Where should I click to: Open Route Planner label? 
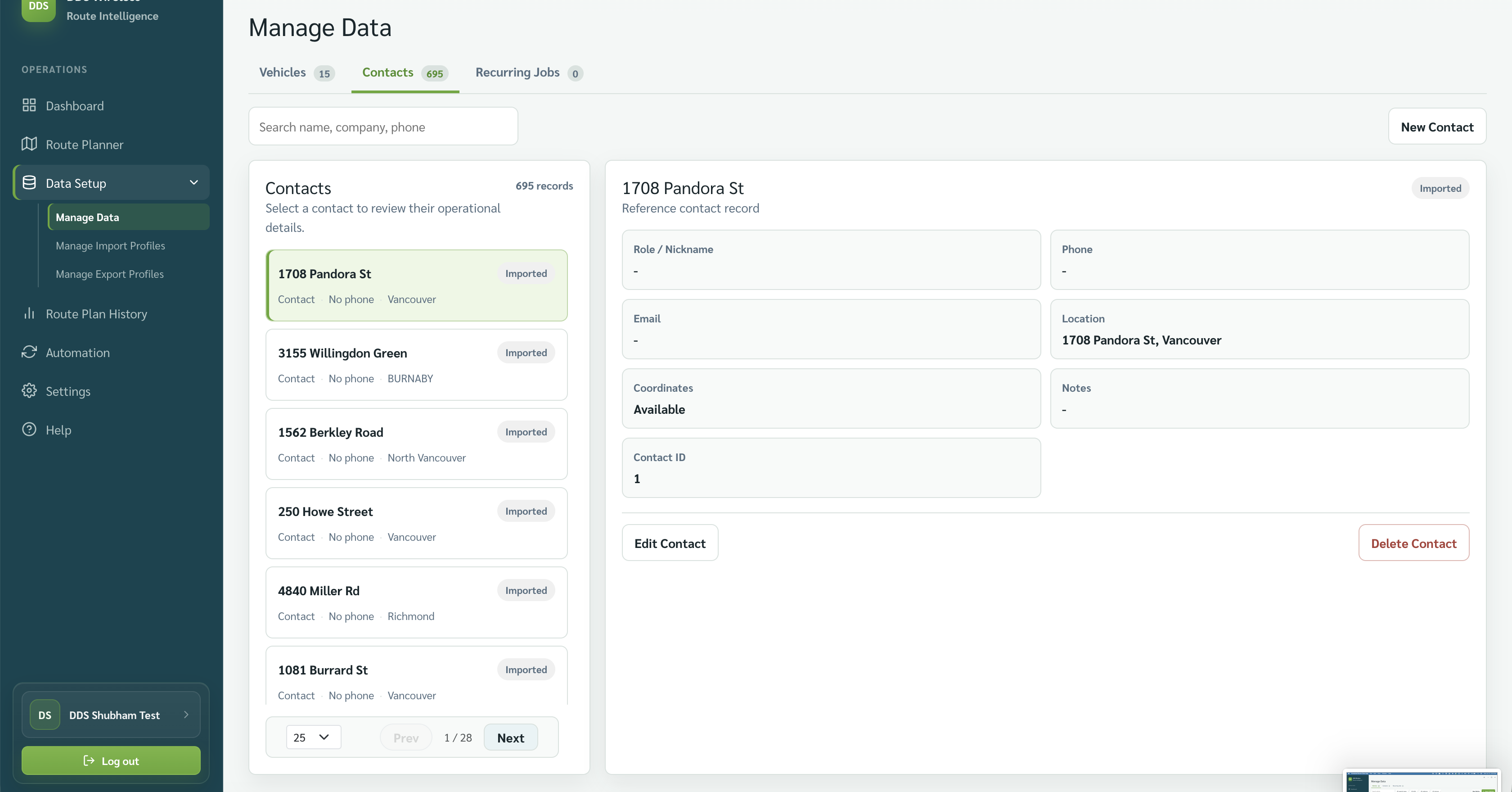85,145
